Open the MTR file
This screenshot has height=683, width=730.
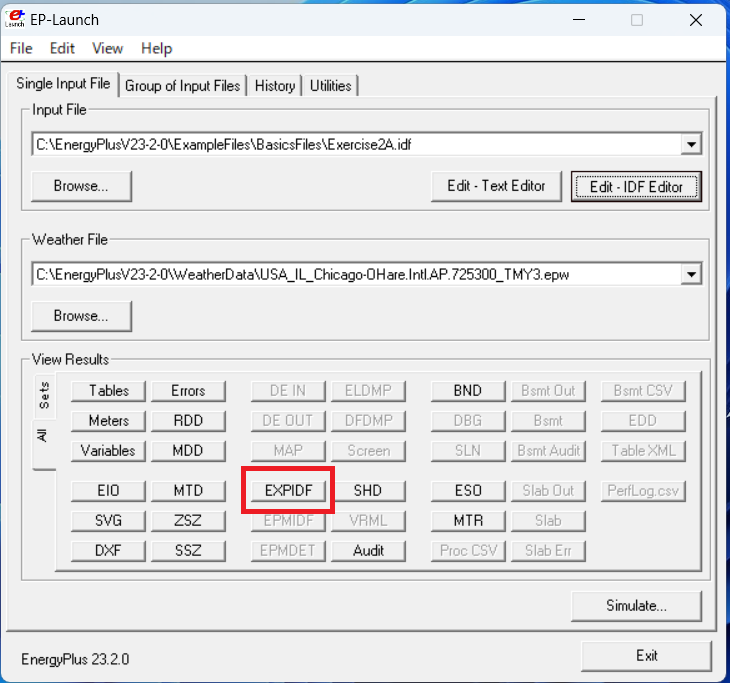click(x=468, y=521)
